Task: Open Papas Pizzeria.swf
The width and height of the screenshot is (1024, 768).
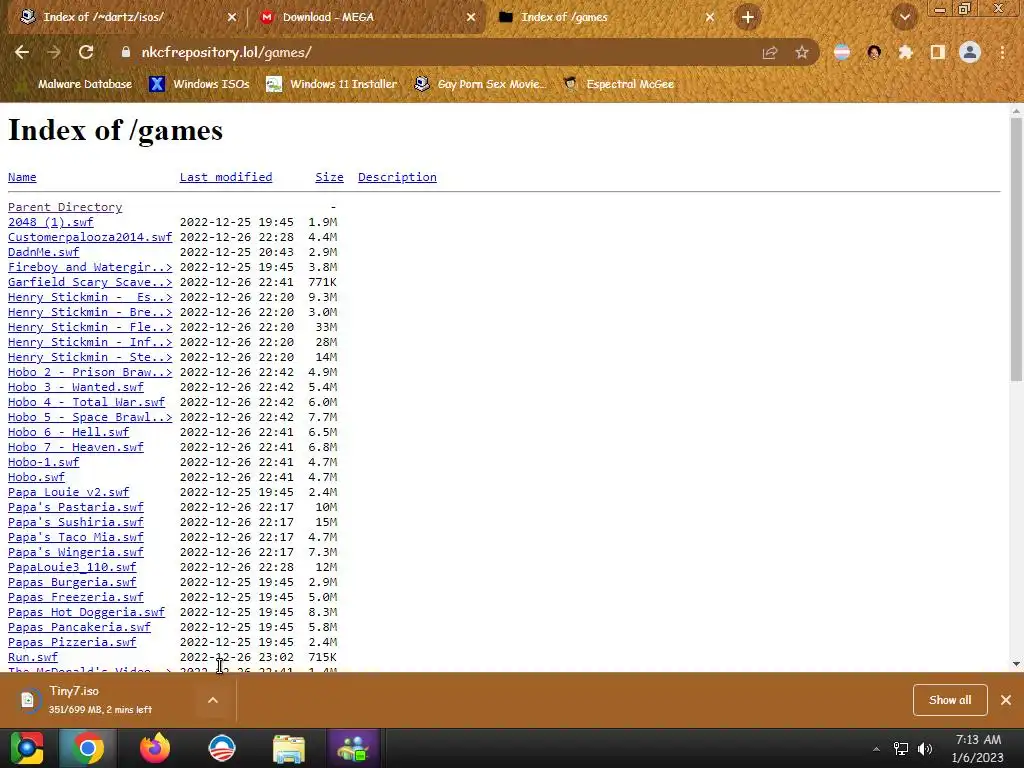Action: tap(72, 643)
